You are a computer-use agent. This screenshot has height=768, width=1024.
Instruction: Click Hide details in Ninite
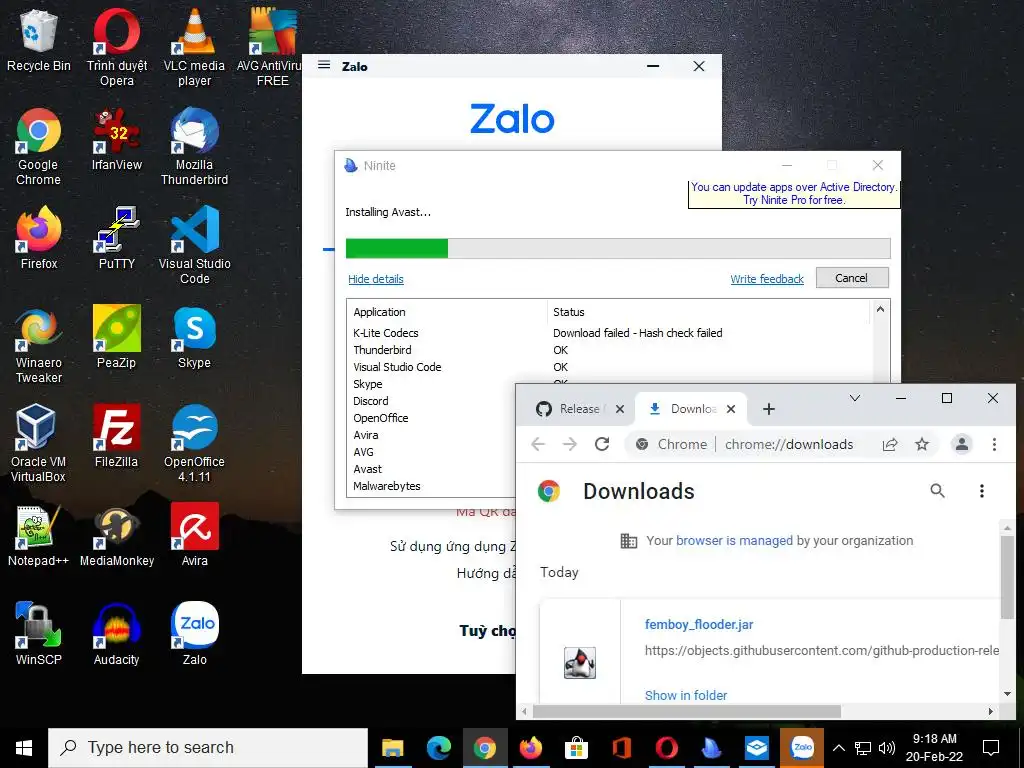pyautogui.click(x=376, y=279)
